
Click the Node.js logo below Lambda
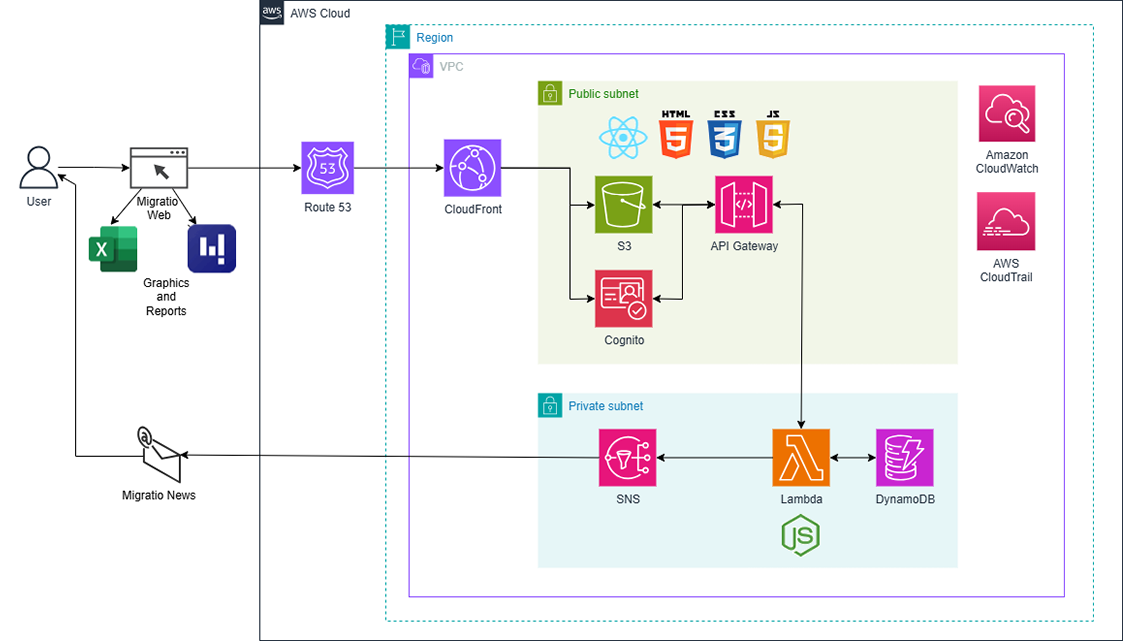[799, 535]
